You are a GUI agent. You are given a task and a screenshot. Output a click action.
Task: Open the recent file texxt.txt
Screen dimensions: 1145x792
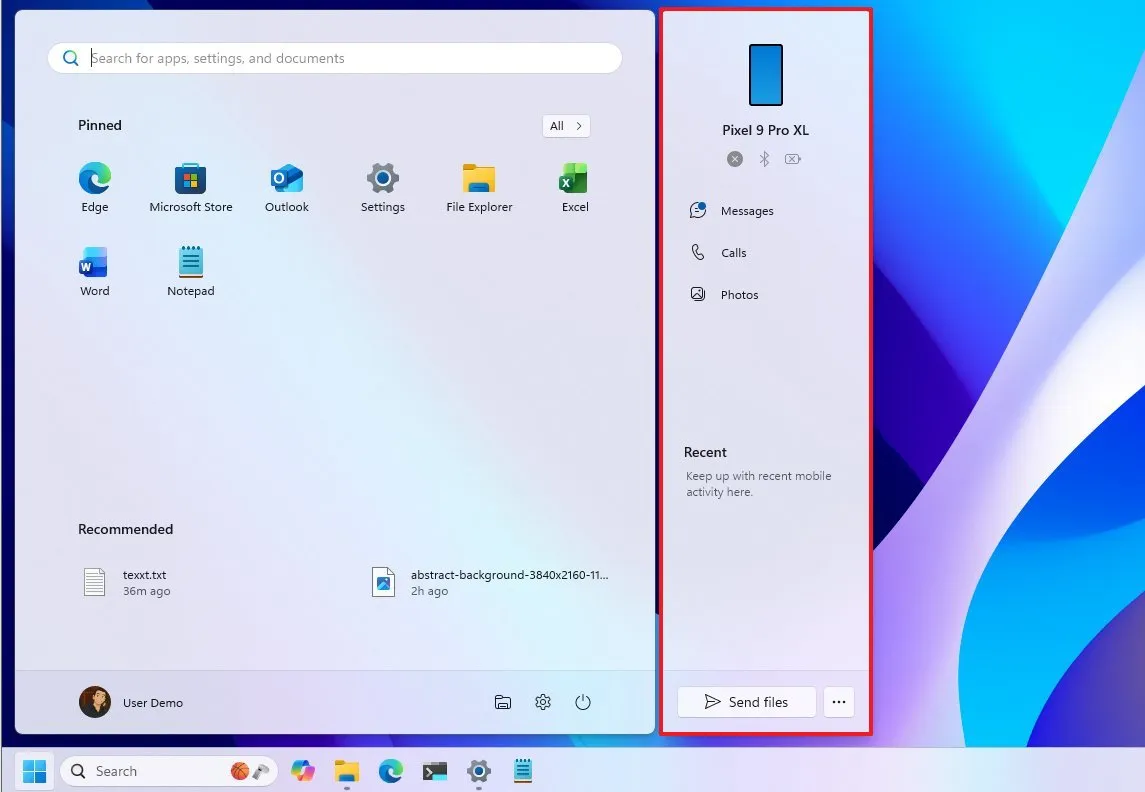tap(144, 582)
